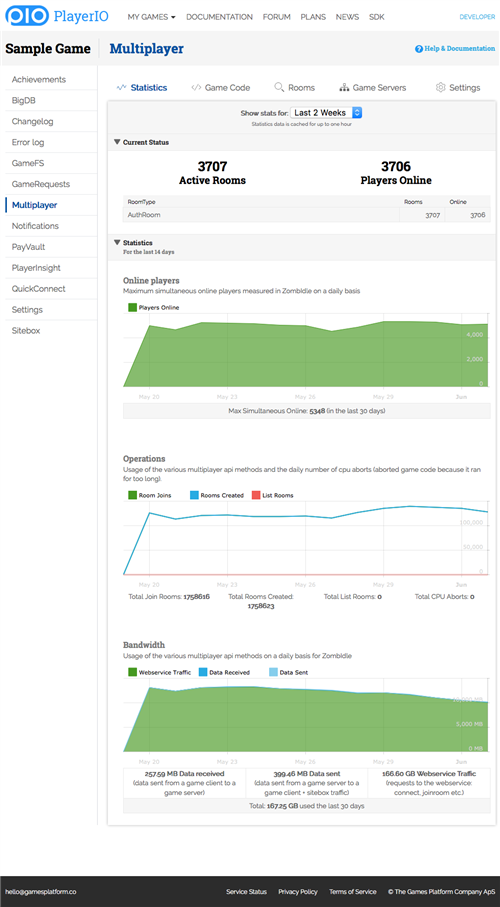The image size is (500, 907).
Task: Click the Help question mark icon
Action: click(x=419, y=49)
